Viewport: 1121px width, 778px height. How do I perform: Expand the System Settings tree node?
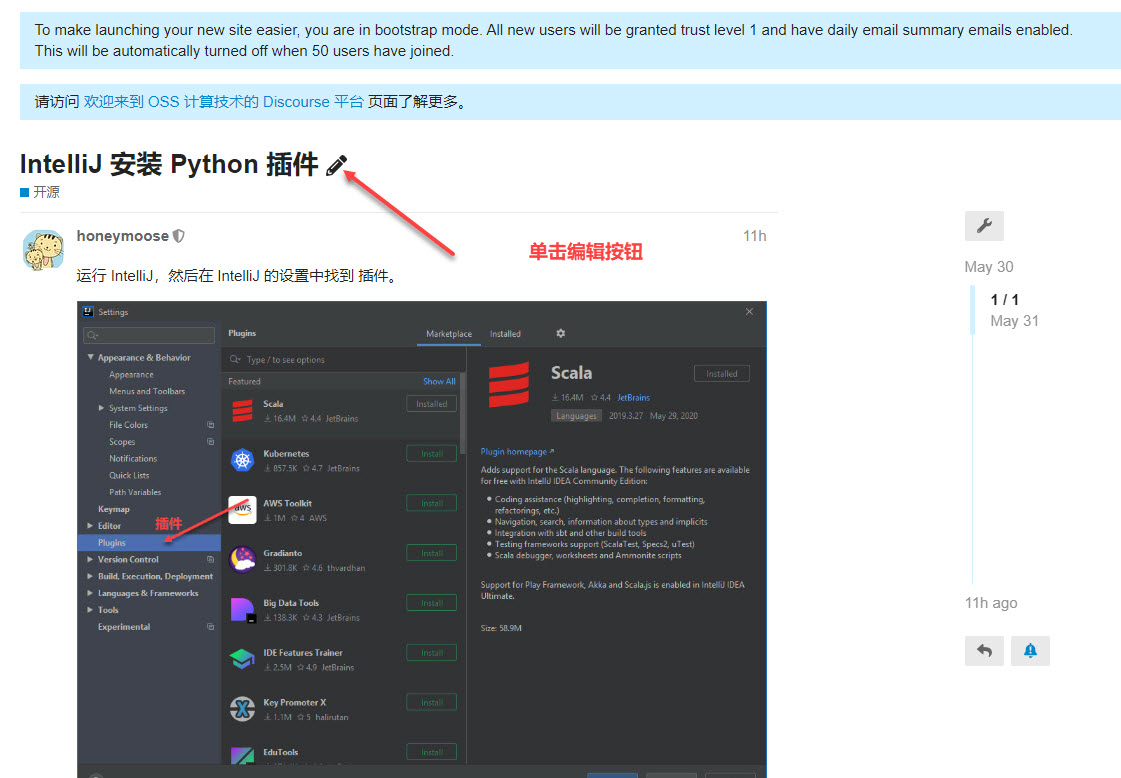[101, 408]
